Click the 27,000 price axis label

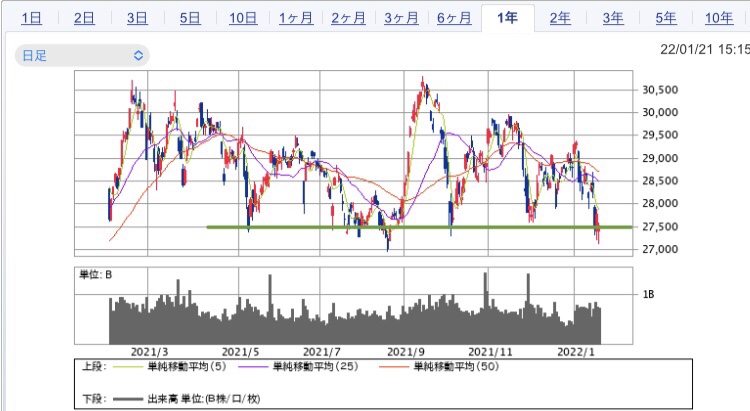tap(660, 249)
